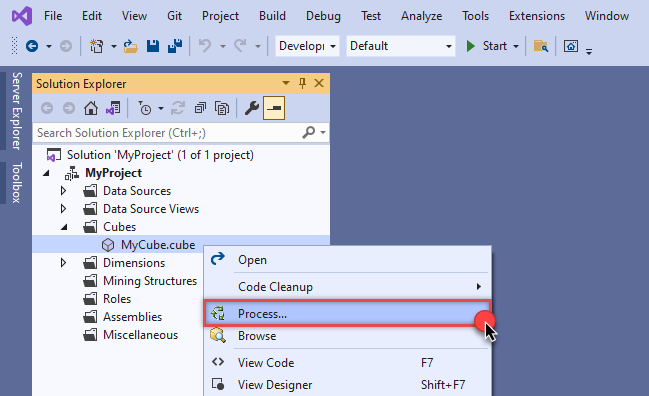Image resolution: width=649 pixels, height=396 pixels.
Task: Open the File menu
Action: [x=53, y=16]
